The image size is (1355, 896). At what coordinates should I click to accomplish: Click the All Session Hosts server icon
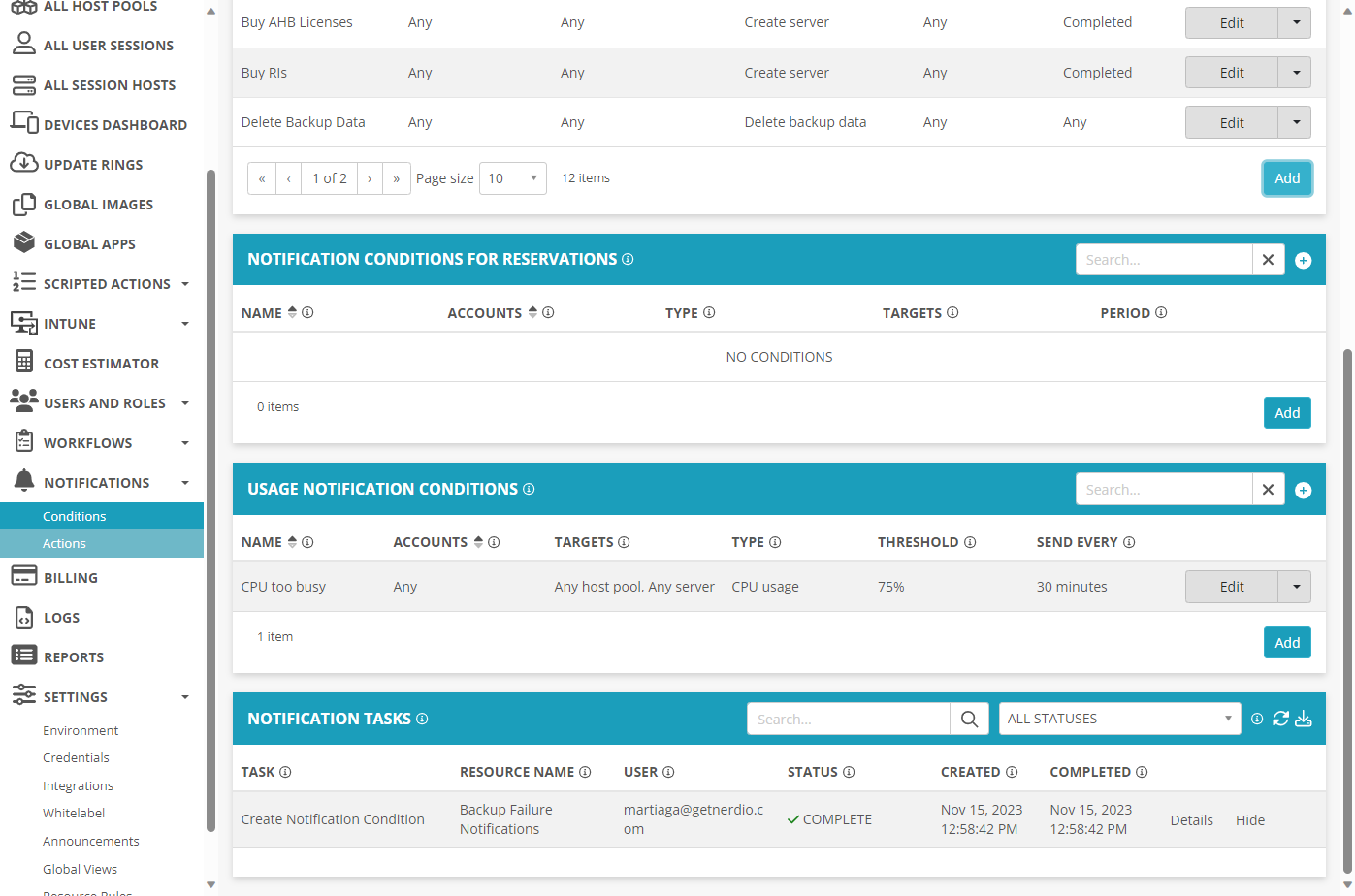click(24, 84)
